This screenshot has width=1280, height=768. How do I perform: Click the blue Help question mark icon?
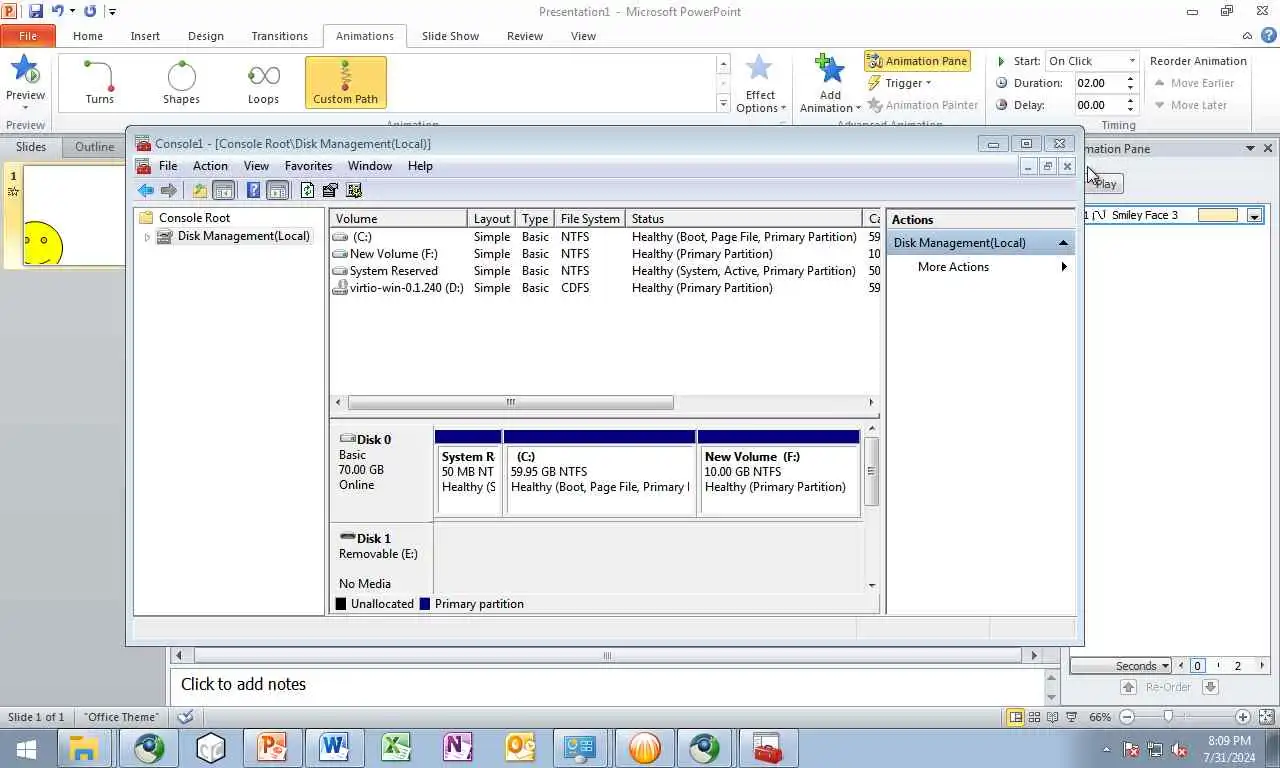(x=254, y=190)
